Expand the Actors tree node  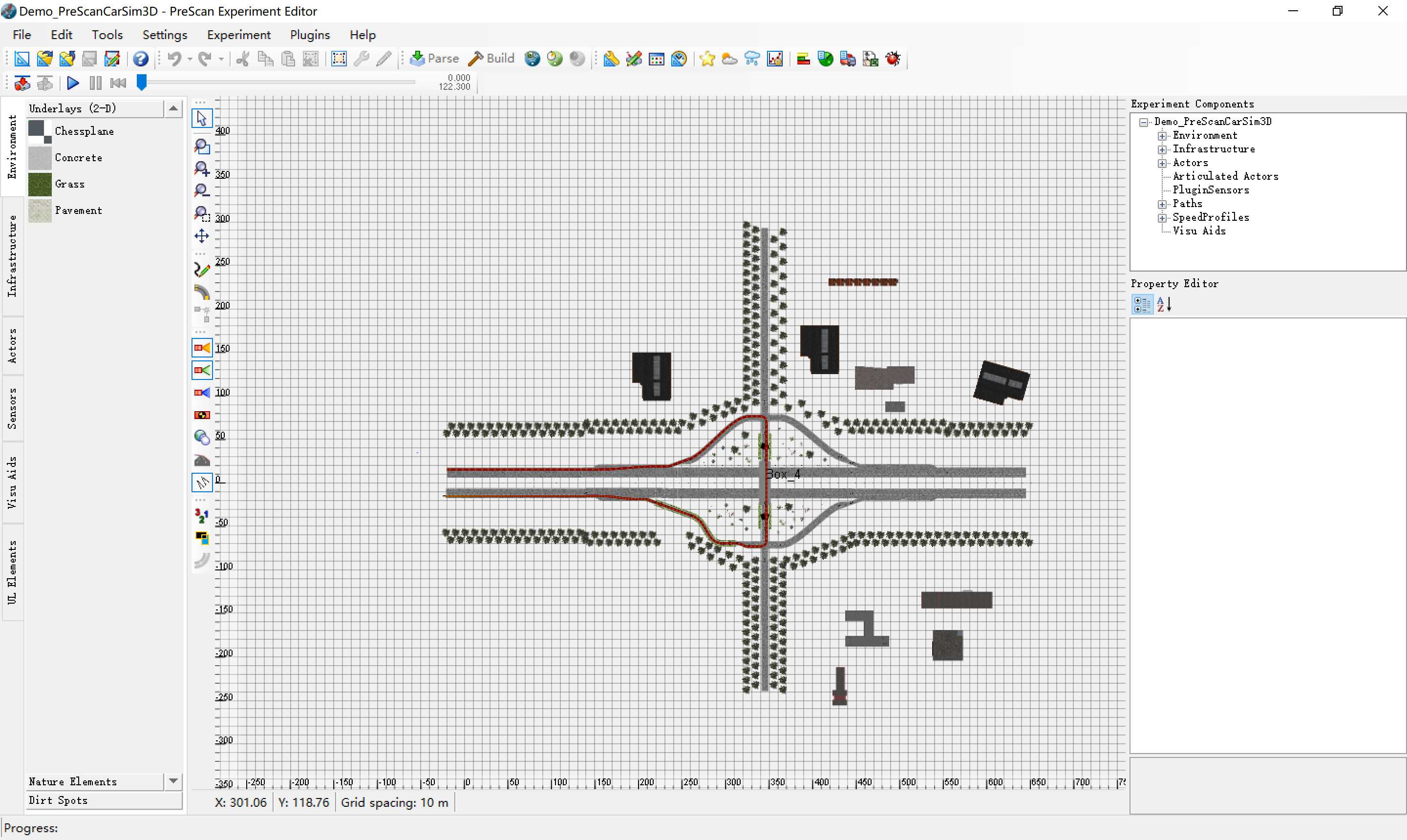[1162, 163]
